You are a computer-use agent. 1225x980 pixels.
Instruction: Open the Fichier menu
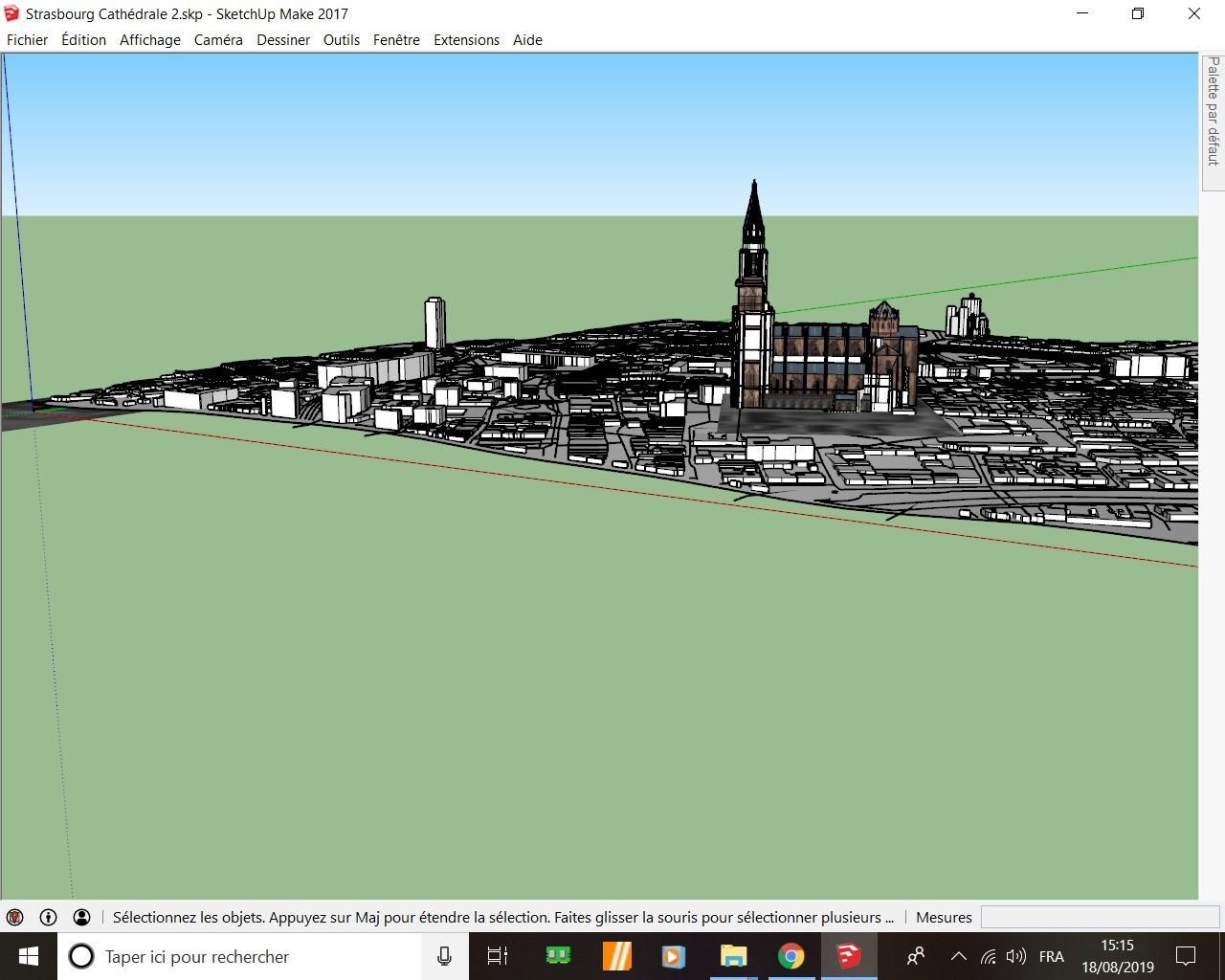[27, 40]
